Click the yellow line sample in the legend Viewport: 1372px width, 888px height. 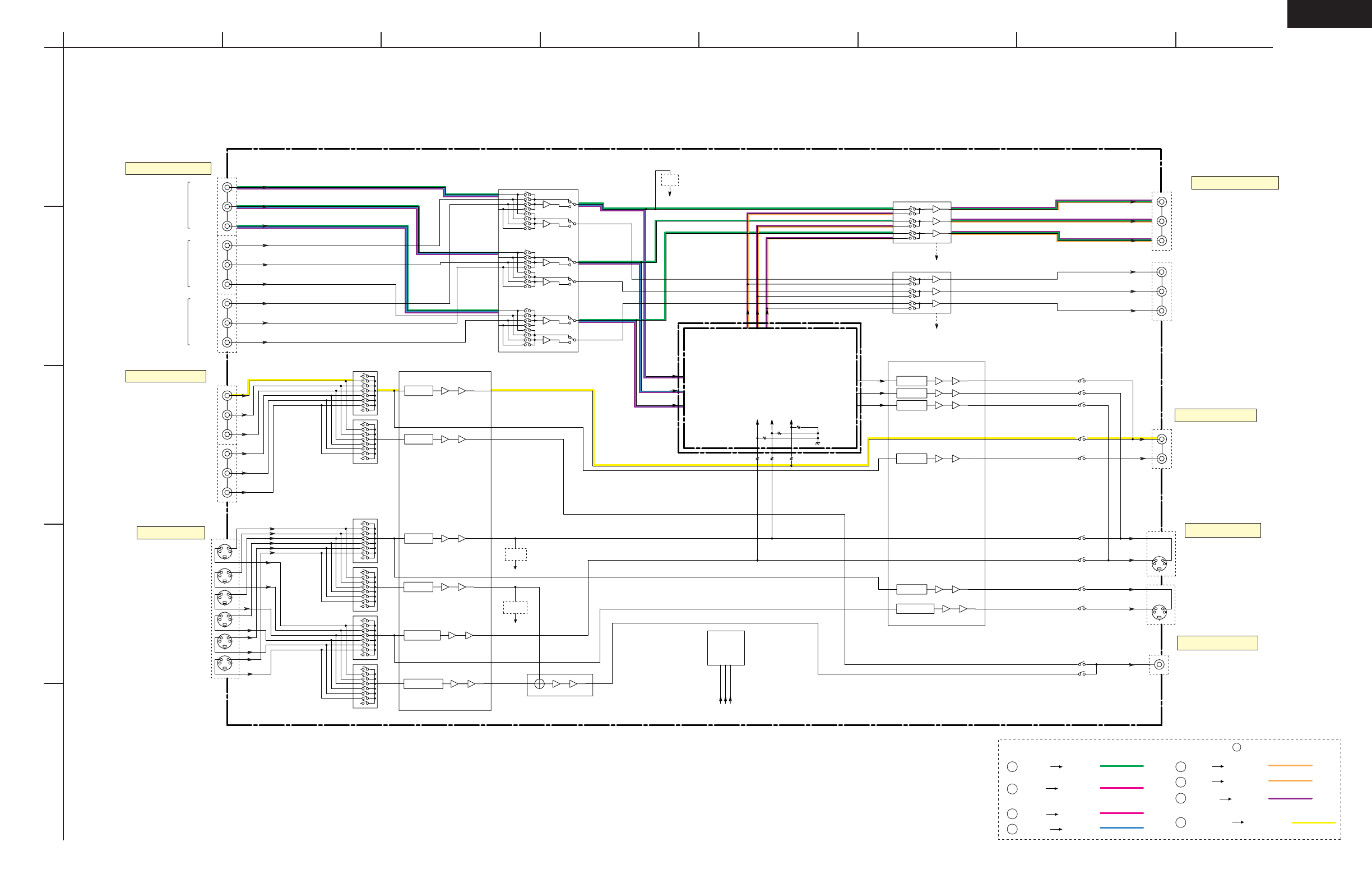coord(1313,822)
